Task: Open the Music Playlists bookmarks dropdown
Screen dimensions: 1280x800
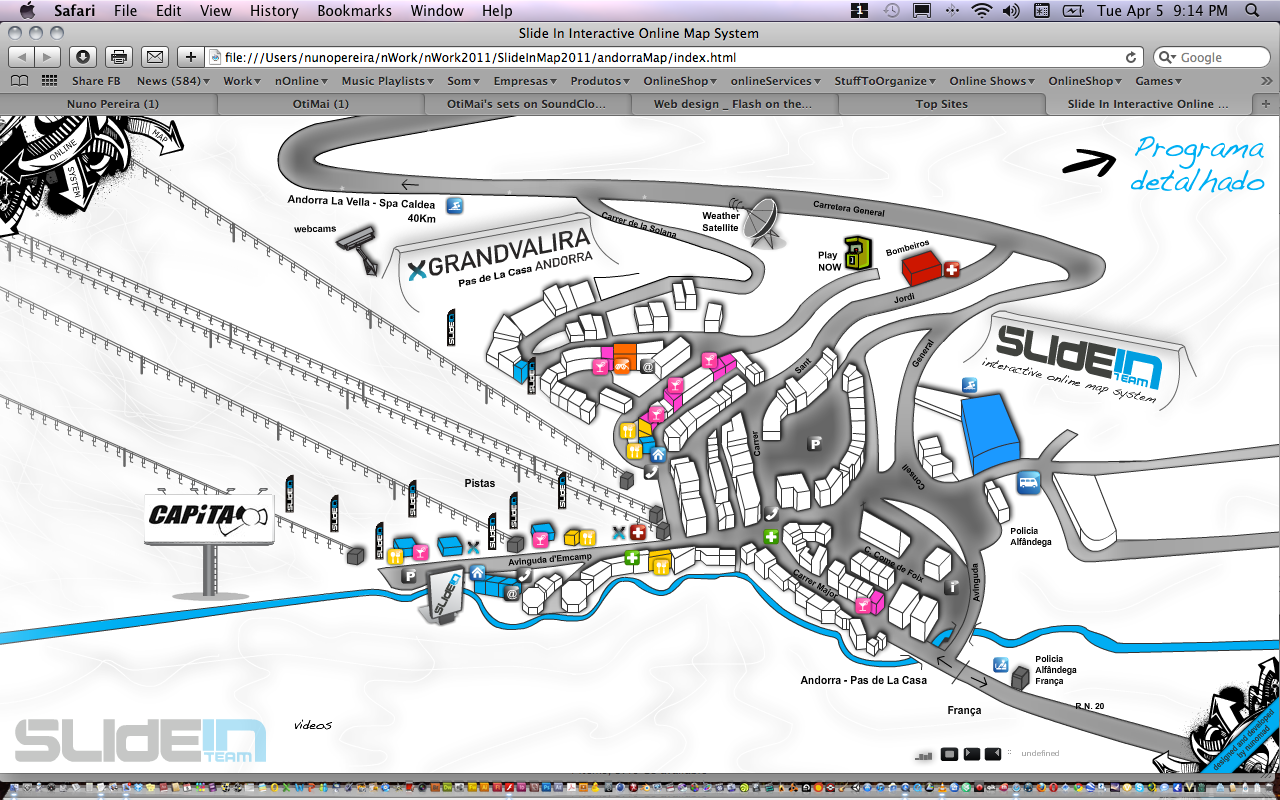Action: (387, 81)
